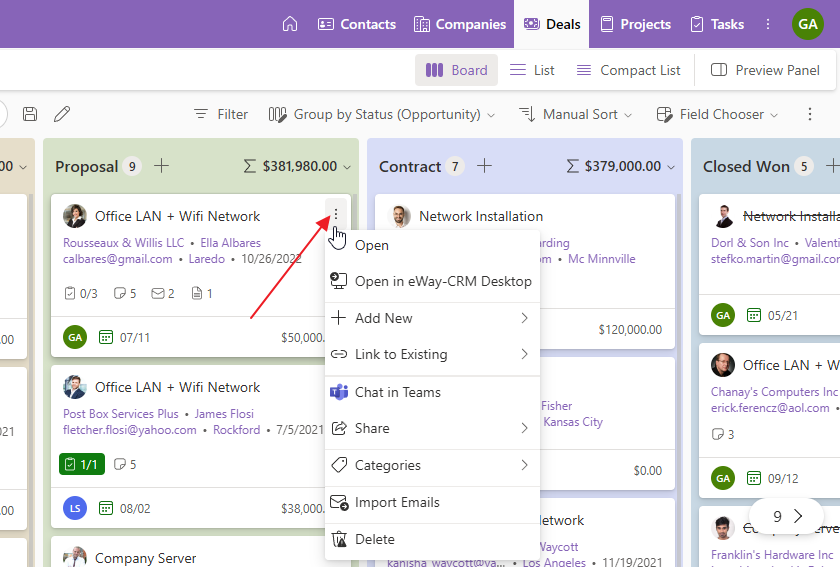The image size is (840, 567).
Task: Click fletcher.flosi@yahoo.com email link
Action: pyautogui.click(x=130, y=430)
